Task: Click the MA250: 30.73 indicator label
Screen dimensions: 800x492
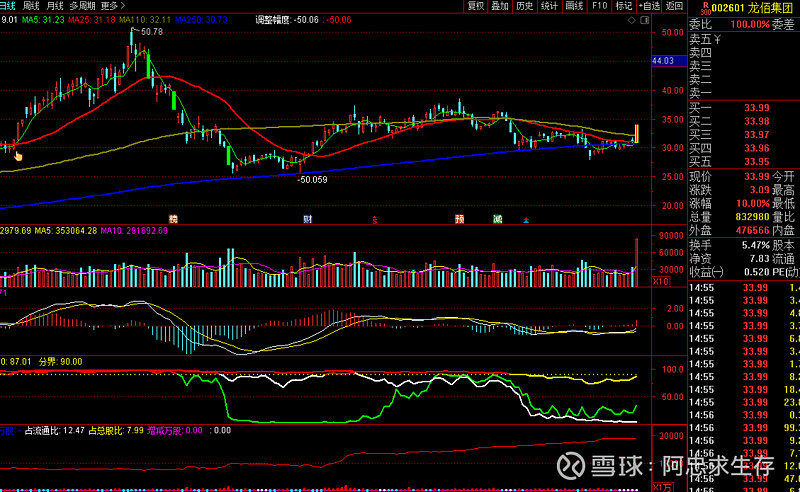Action: (x=201, y=20)
